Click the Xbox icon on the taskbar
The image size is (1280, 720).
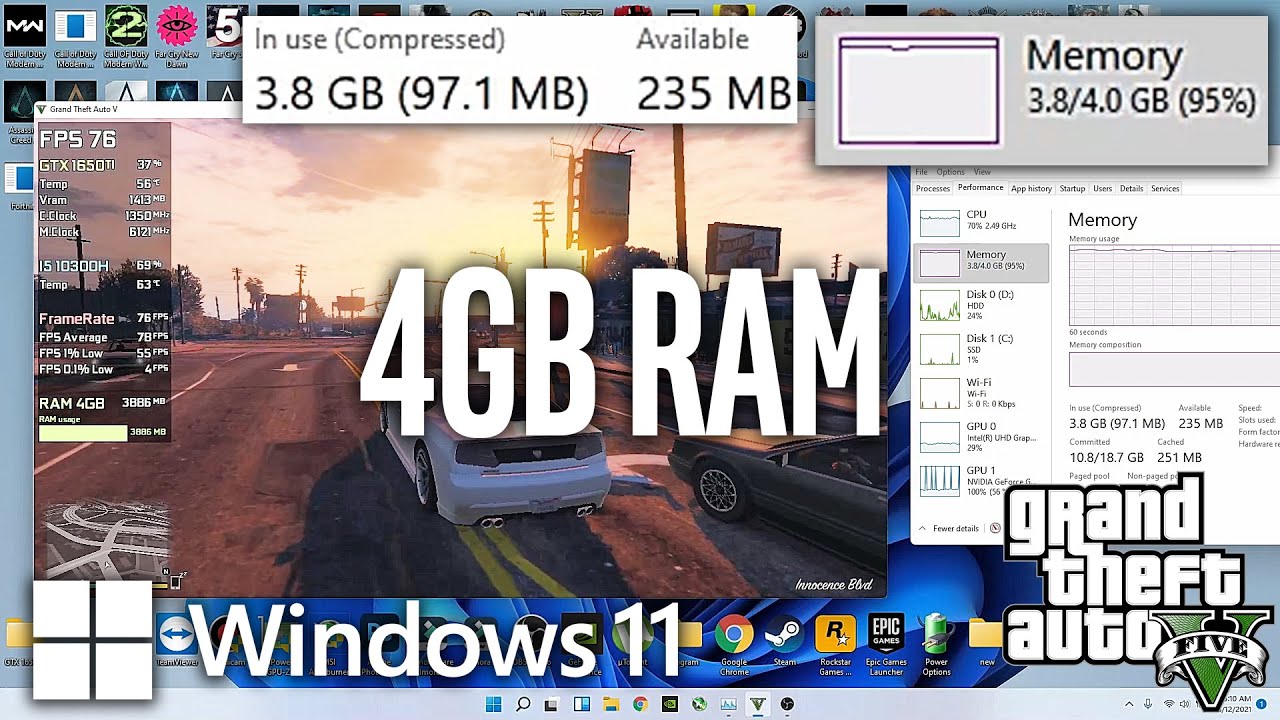click(x=699, y=704)
